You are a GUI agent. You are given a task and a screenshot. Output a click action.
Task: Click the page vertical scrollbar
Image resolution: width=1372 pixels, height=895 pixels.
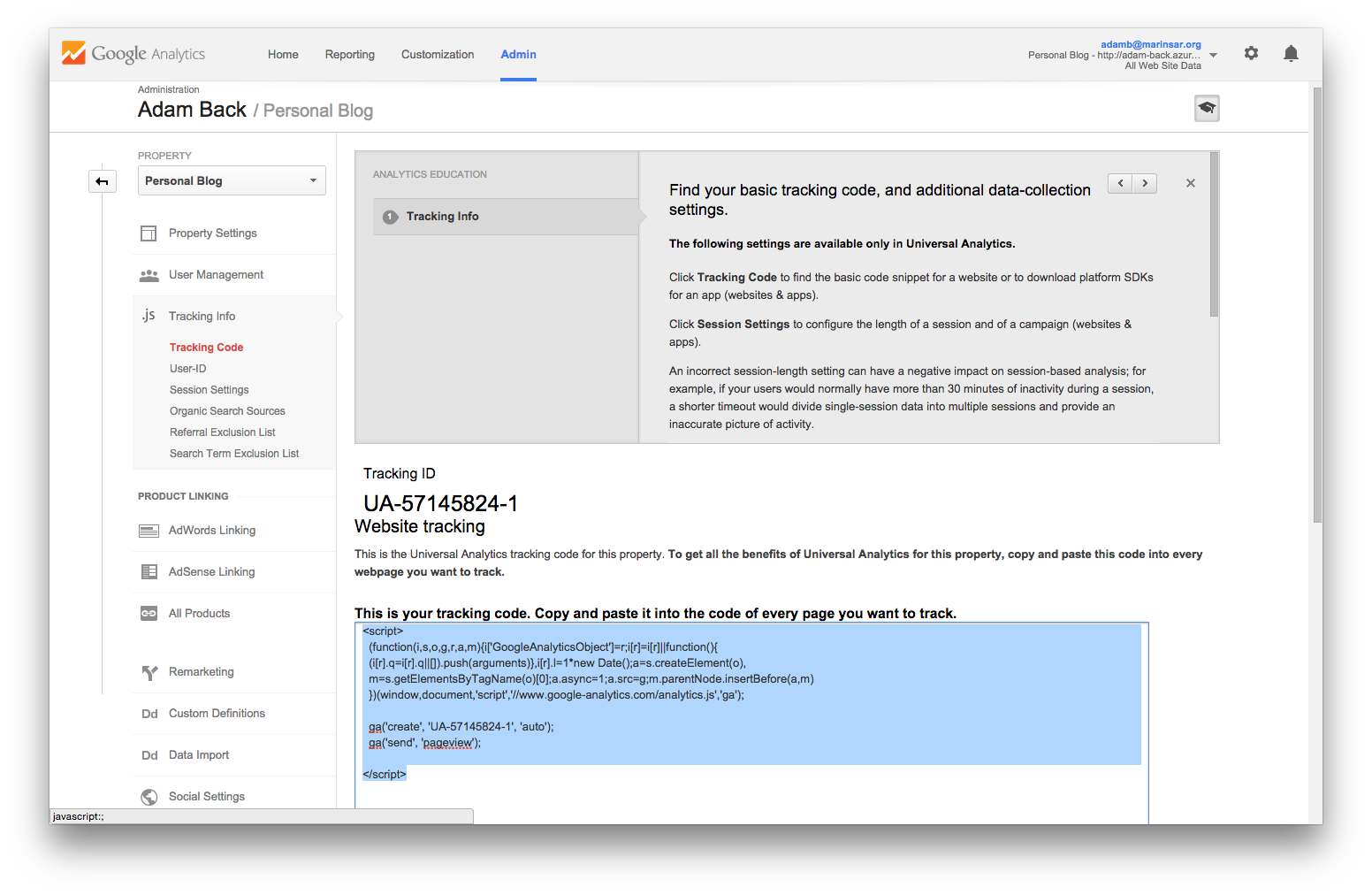click(x=1317, y=305)
